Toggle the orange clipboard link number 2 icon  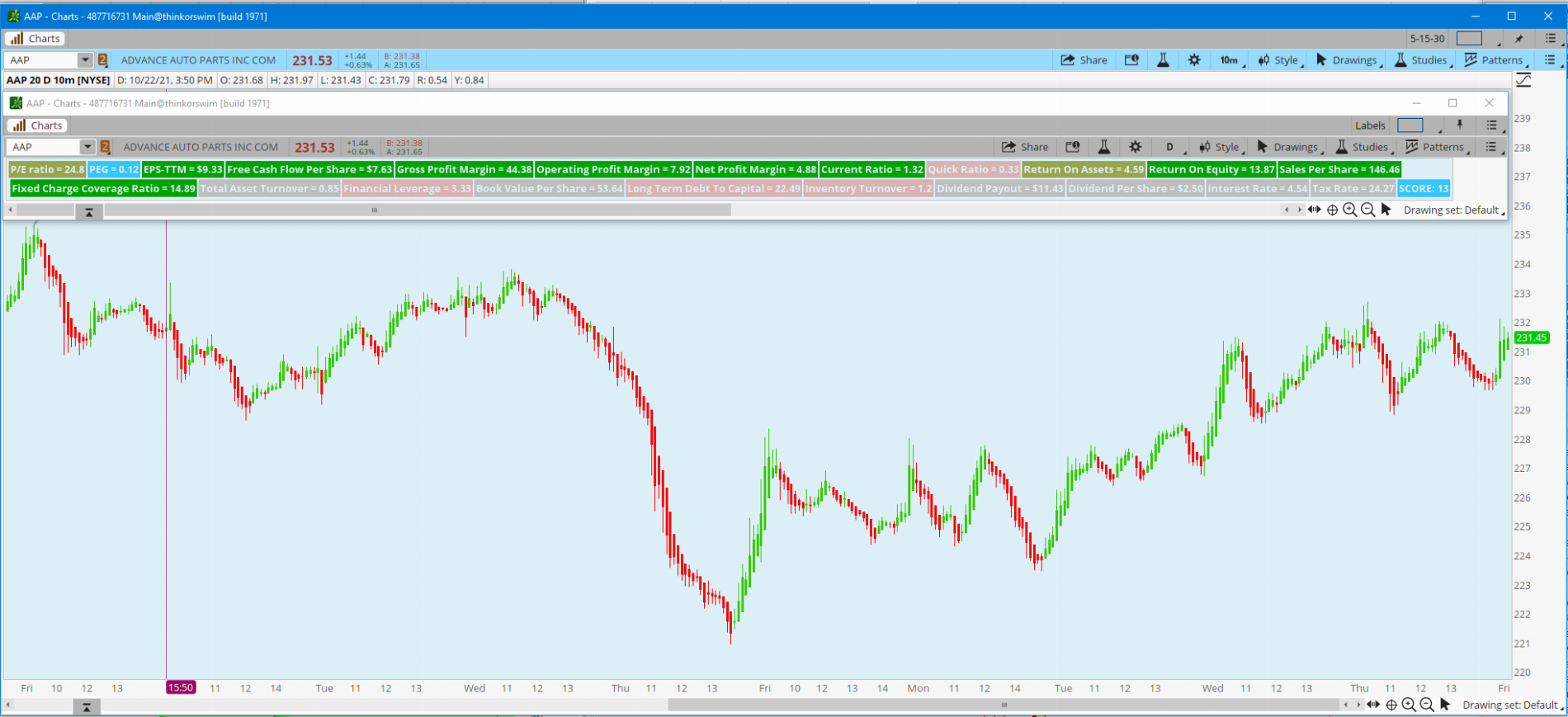coord(103,60)
